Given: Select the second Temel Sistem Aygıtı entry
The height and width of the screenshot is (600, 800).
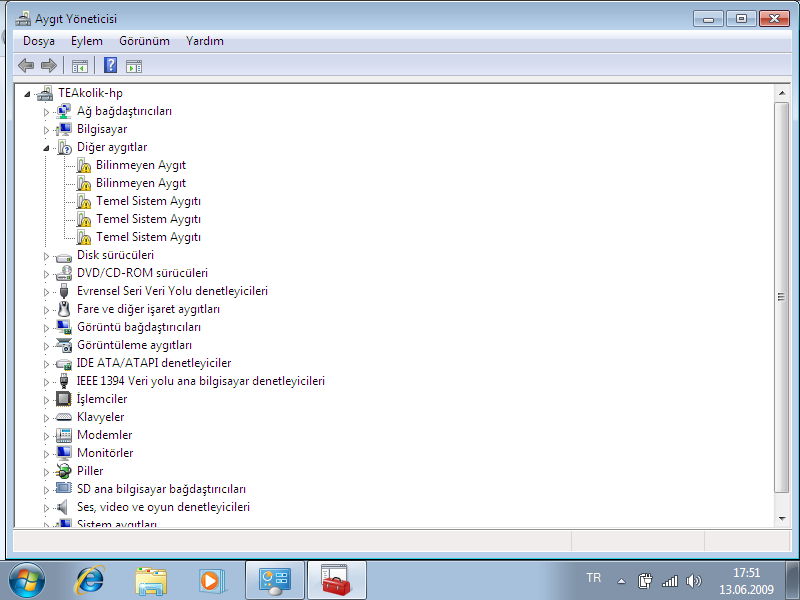Looking at the screenshot, I should [x=148, y=219].
